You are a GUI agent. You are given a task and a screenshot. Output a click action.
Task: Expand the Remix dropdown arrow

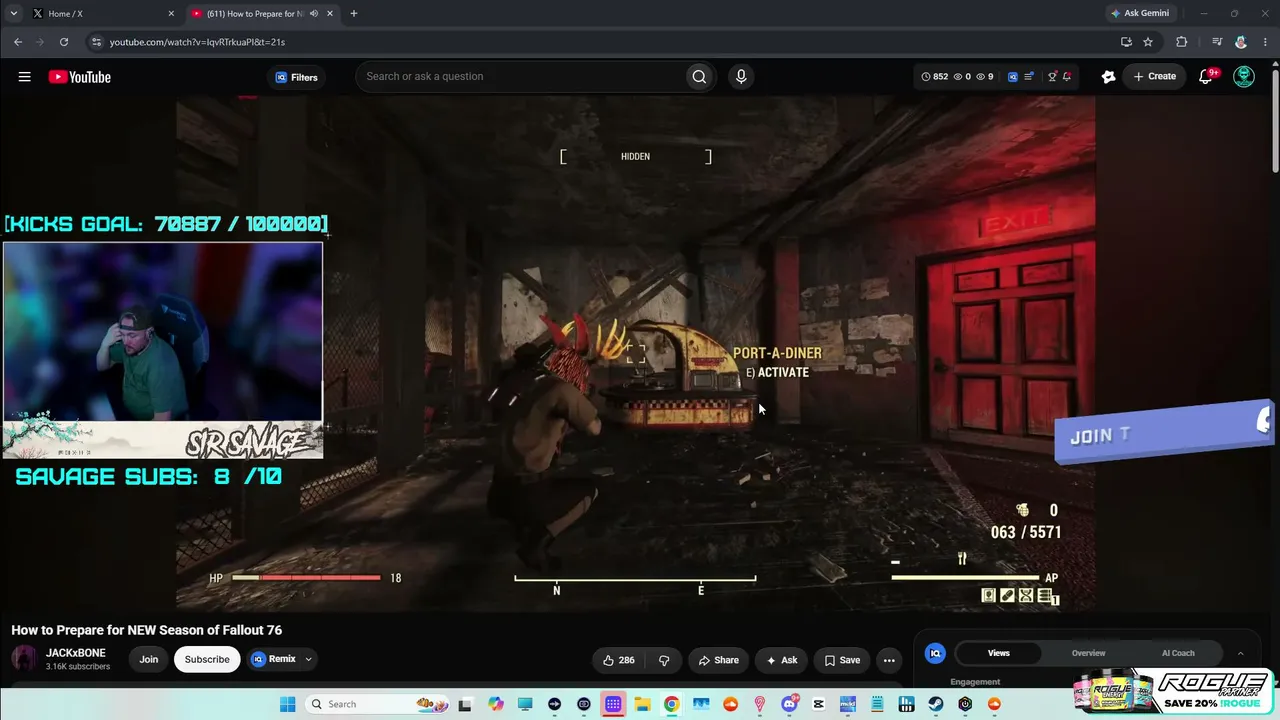[x=309, y=659]
